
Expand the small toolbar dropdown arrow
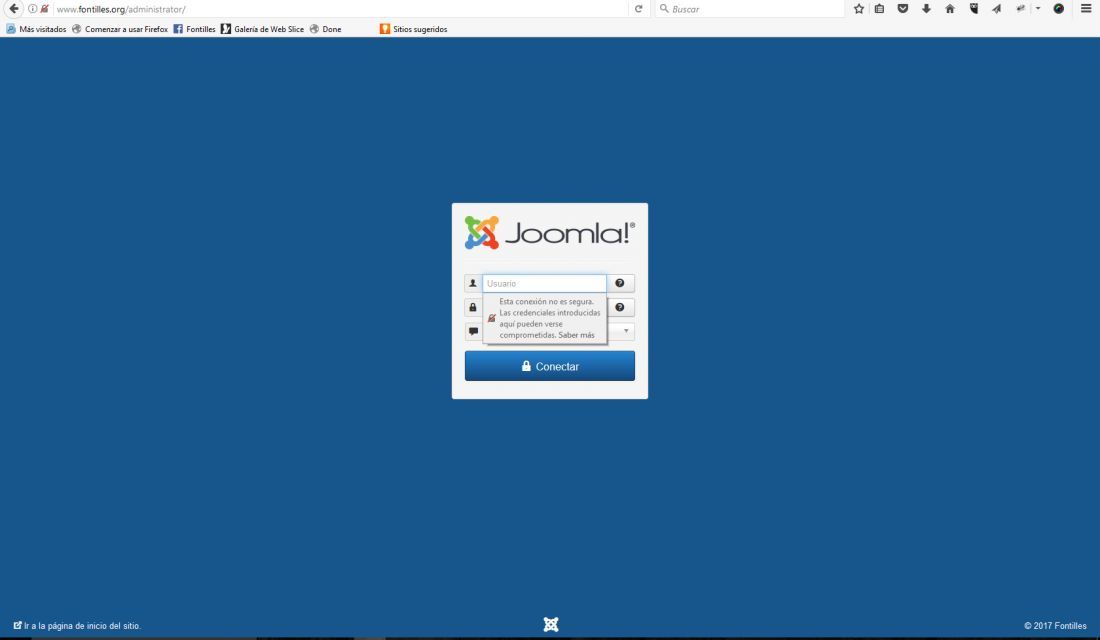click(1038, 9)
